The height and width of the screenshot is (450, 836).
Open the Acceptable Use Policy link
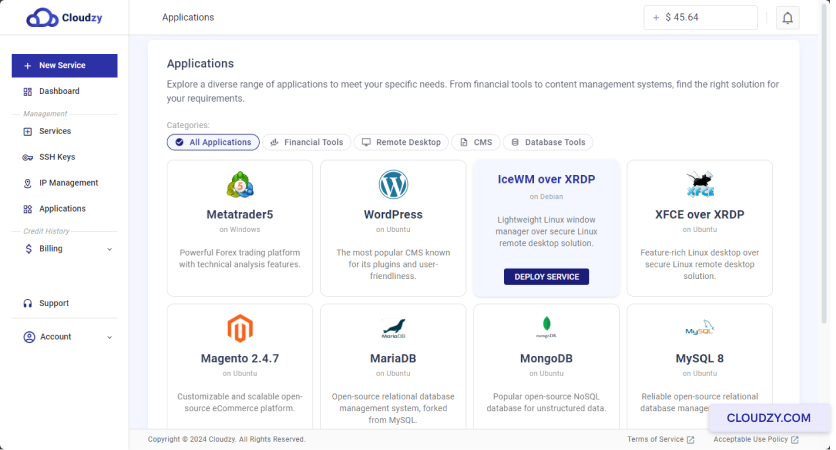(751, 439)
